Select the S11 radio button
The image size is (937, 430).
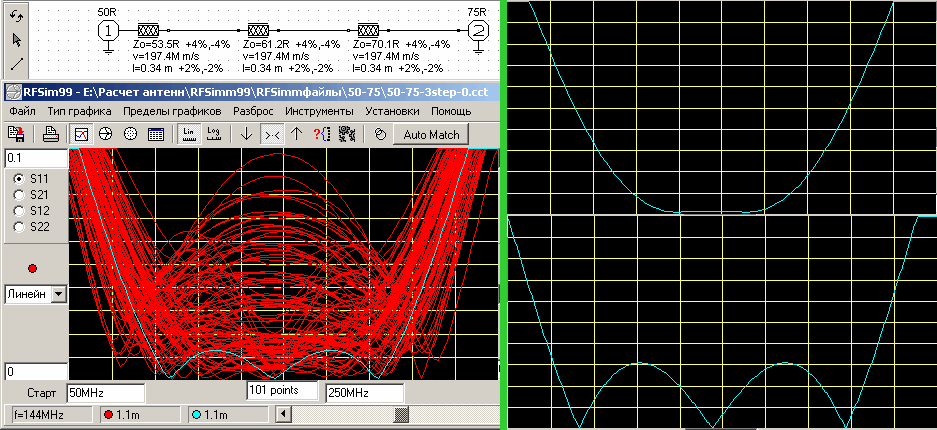tap(19, 178)
